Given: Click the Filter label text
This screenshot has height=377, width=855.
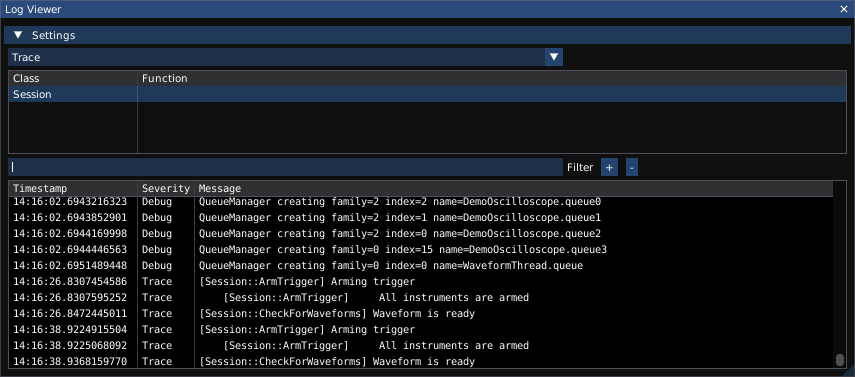Looking at the screenshot, I should point(580,167).
